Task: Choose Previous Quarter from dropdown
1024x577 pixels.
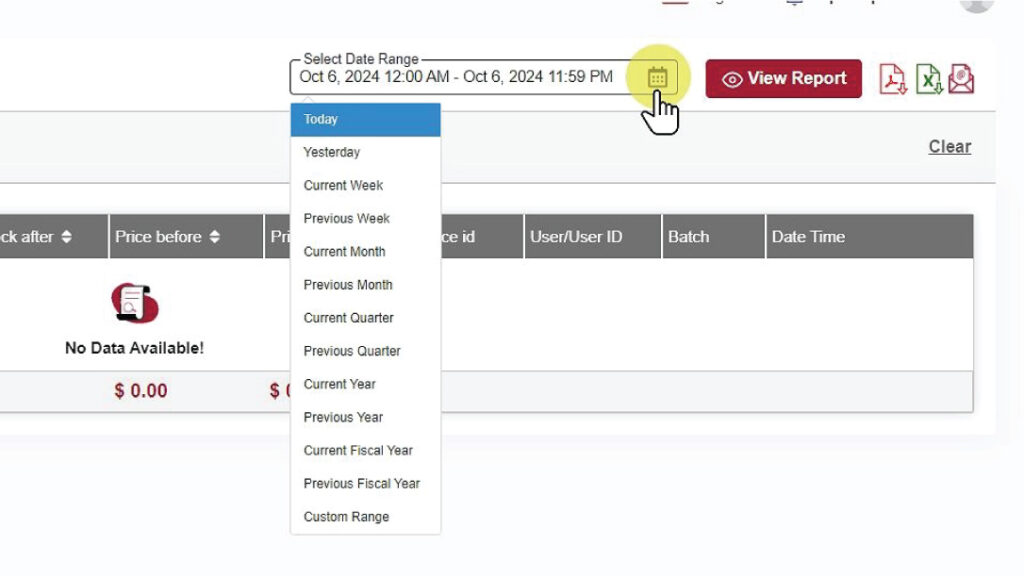Action: pyautogui.click(x=352, y=351)
